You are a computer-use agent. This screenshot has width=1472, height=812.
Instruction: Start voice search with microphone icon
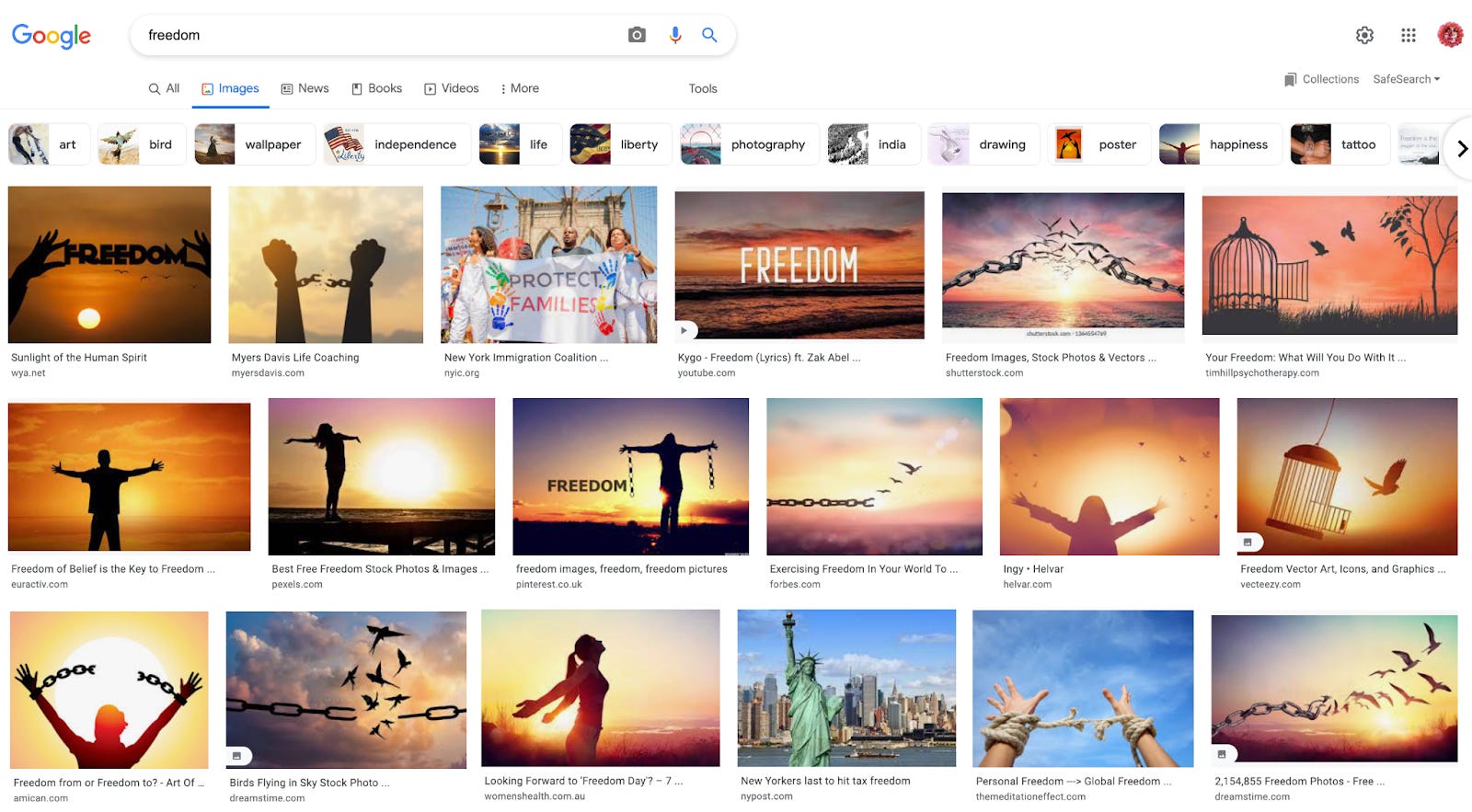tap(675, 35)
